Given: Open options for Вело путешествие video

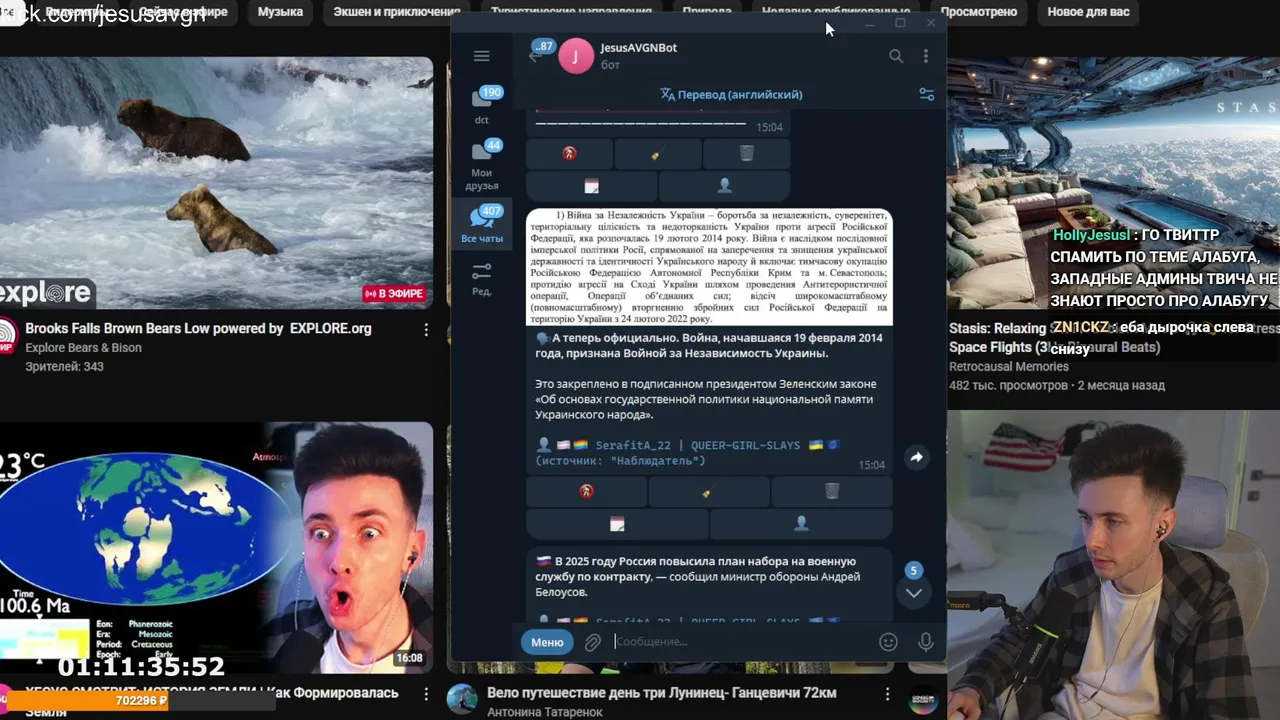Looking at the screenshot, I should click(887, 694).
